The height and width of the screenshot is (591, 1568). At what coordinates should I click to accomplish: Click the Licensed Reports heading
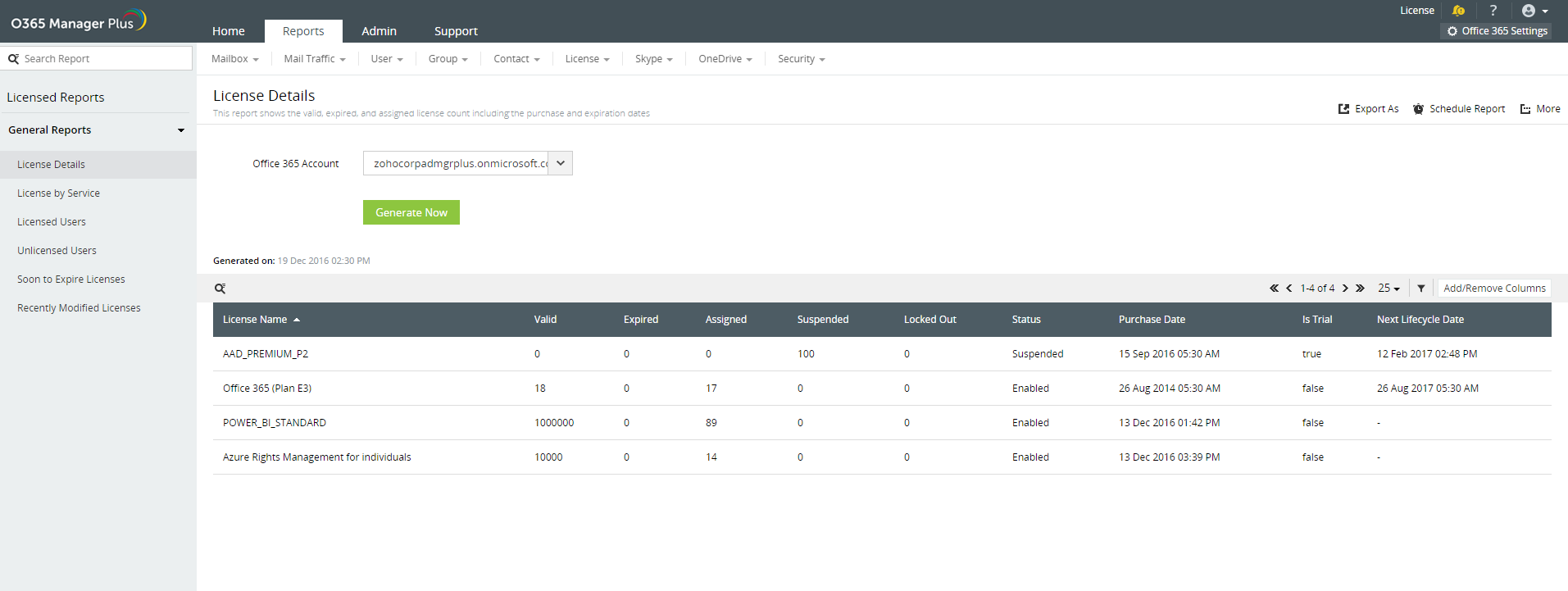[x=56, y=98]
